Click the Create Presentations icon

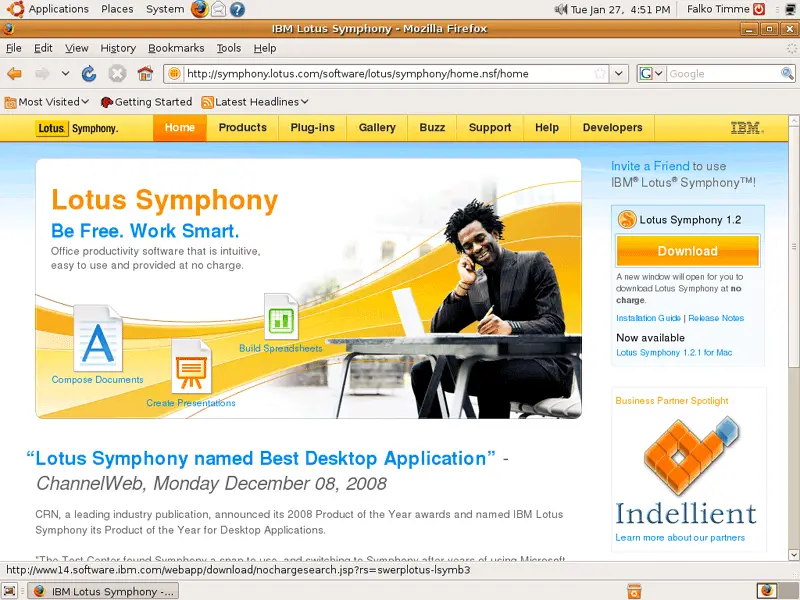point(191,366)
